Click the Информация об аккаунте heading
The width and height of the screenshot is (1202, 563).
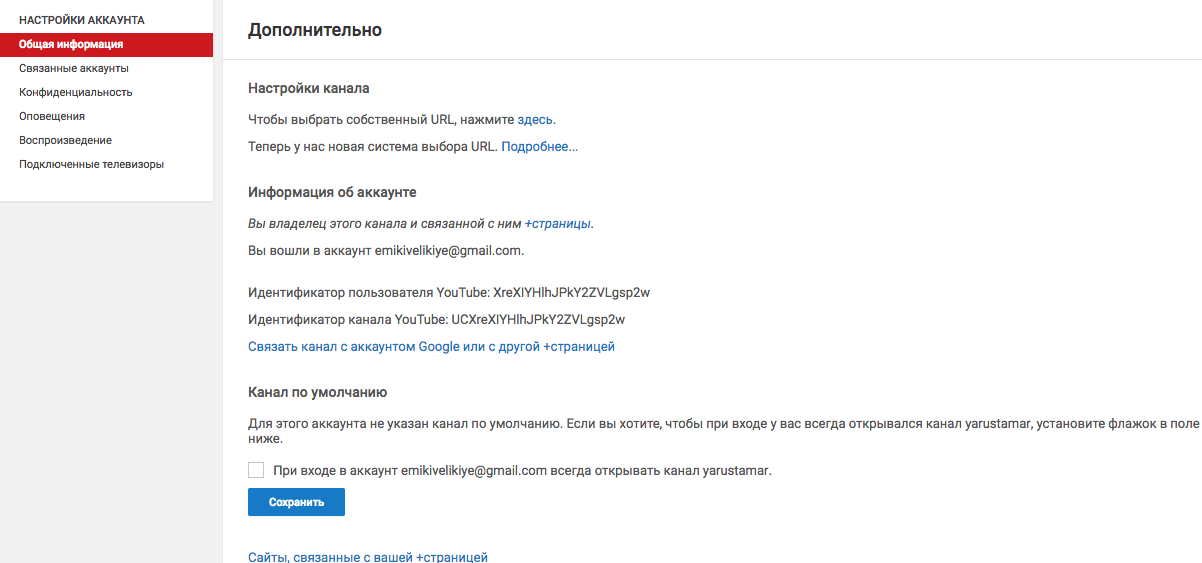(x=332, y=192)
